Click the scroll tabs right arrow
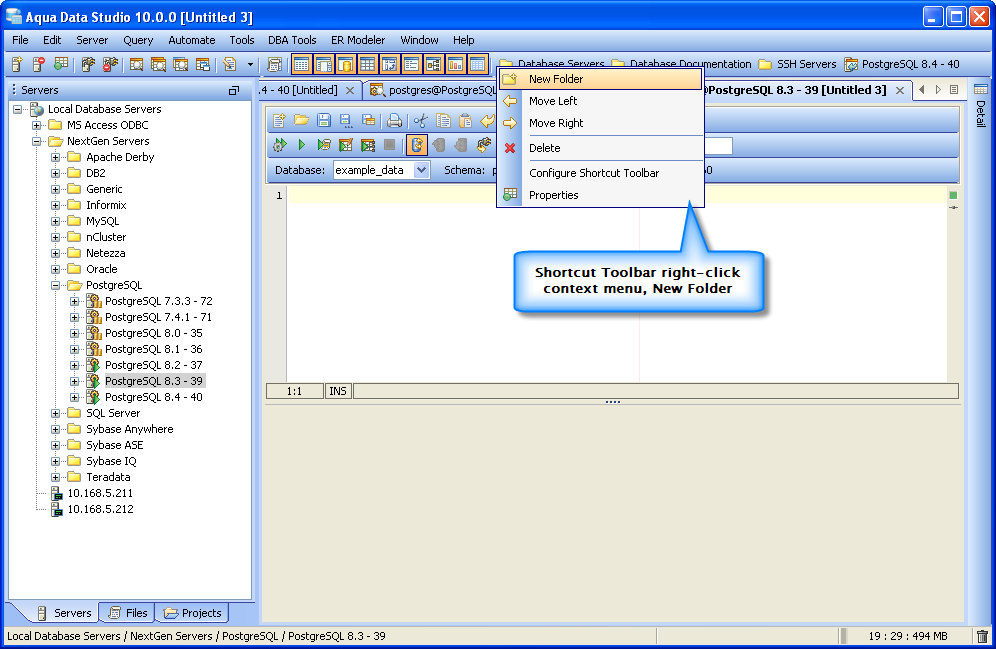996x649 pixels. [x=938, y=90]
